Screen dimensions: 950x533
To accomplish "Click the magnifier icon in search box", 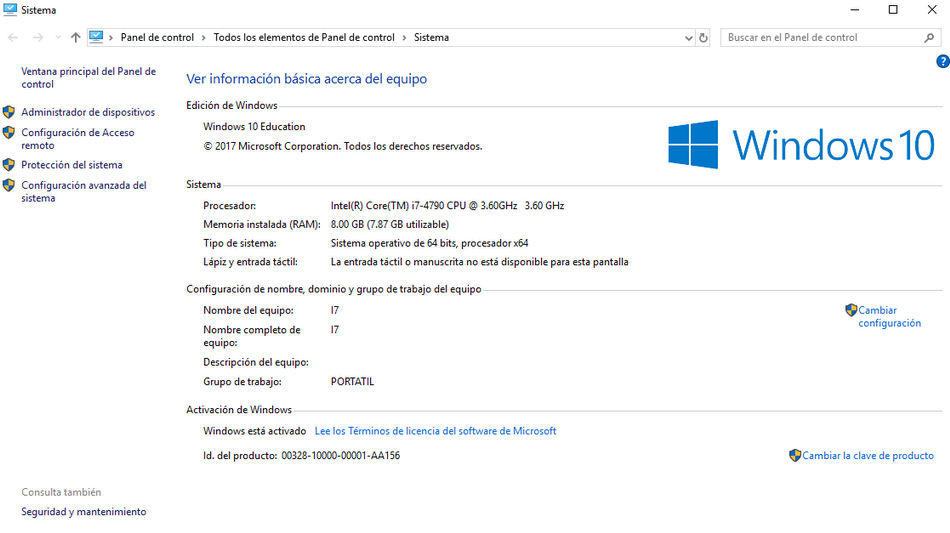I will point(929,38).
